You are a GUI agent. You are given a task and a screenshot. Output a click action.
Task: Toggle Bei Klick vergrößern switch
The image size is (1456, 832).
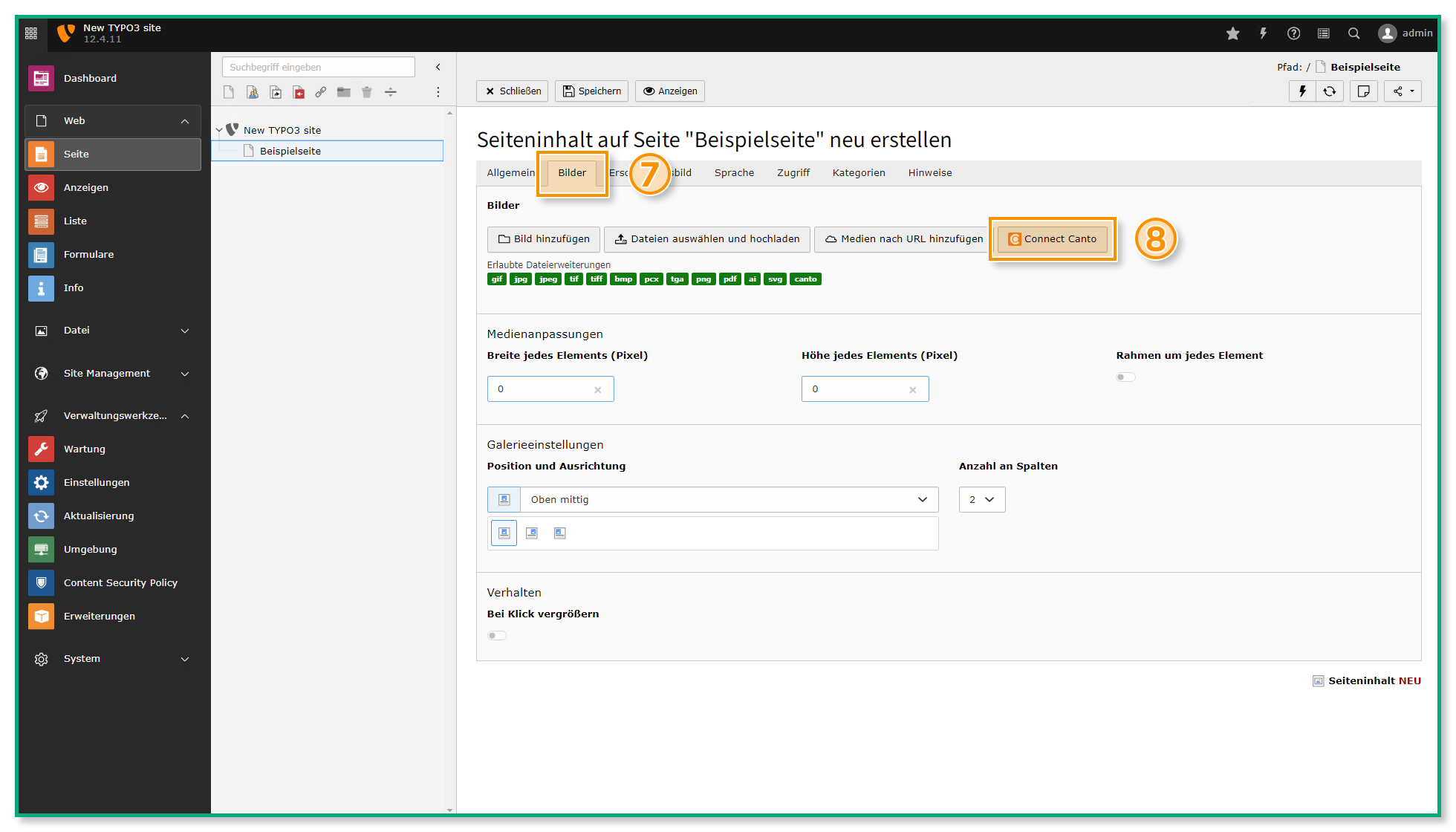(x=497, y=635)
